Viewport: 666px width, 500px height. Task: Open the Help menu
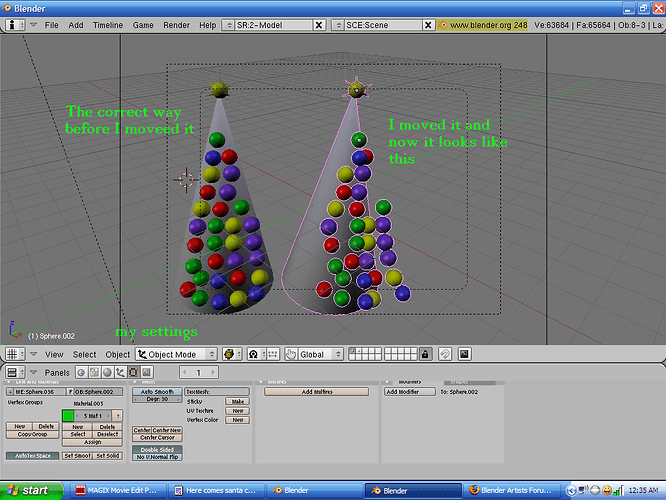coord(208,25)
